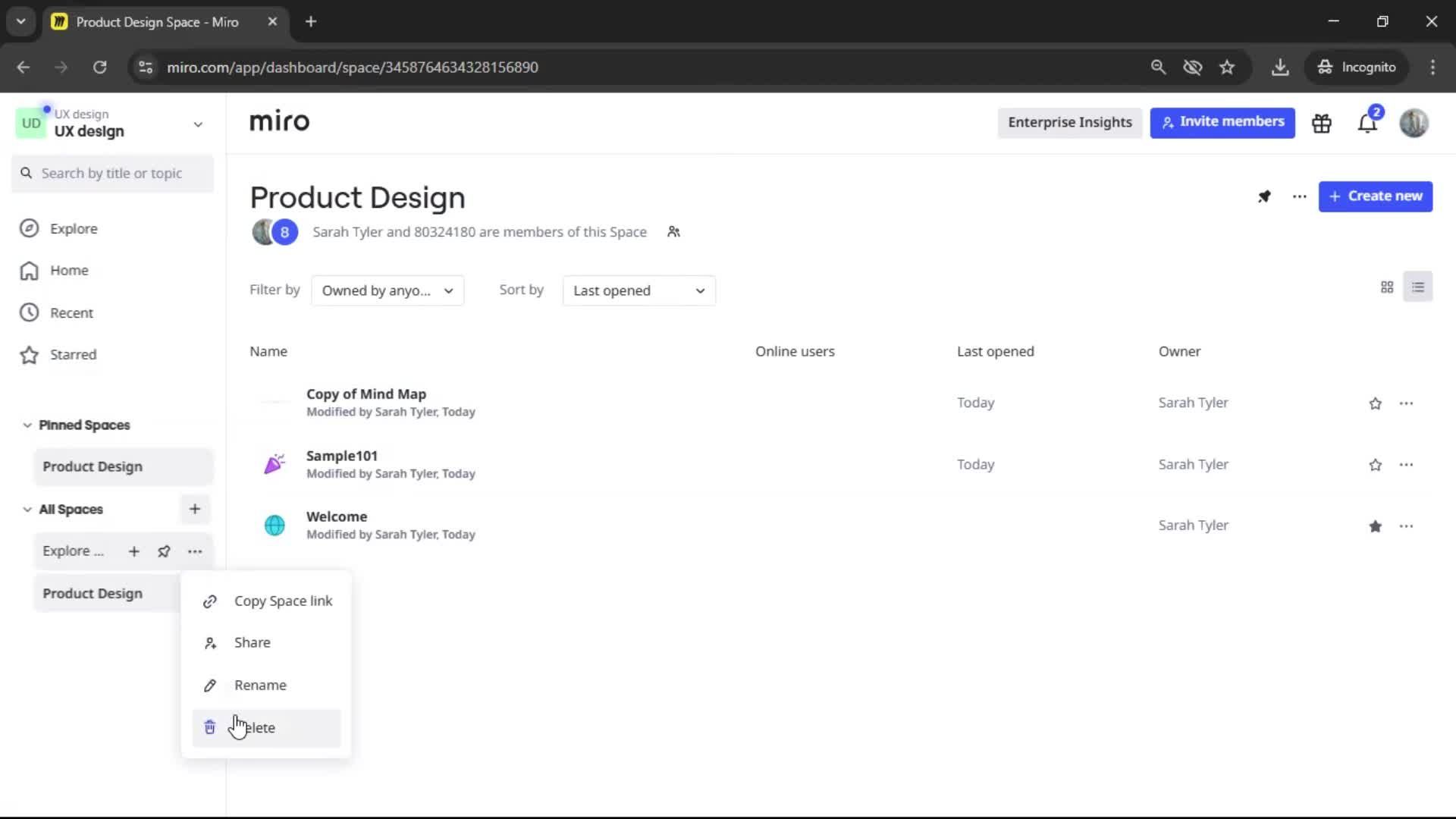The width and height of the screenshot is (1456, 819).
Task: Click the Last opened column header
Action: click(995, 352)
